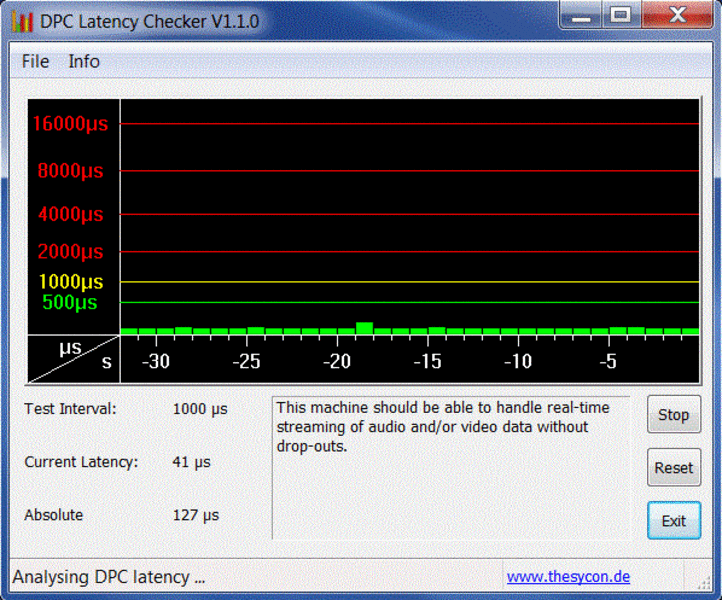The image size is (722, 600).
Task: Click the Exit button
Action: tap(674, 521)
